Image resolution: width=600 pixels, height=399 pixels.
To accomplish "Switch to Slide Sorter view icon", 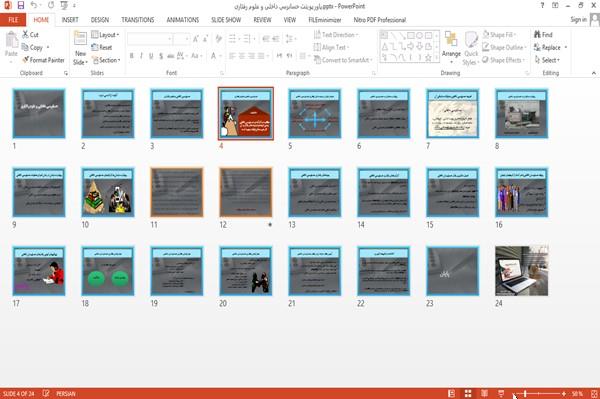I will [x=468, y=393].
